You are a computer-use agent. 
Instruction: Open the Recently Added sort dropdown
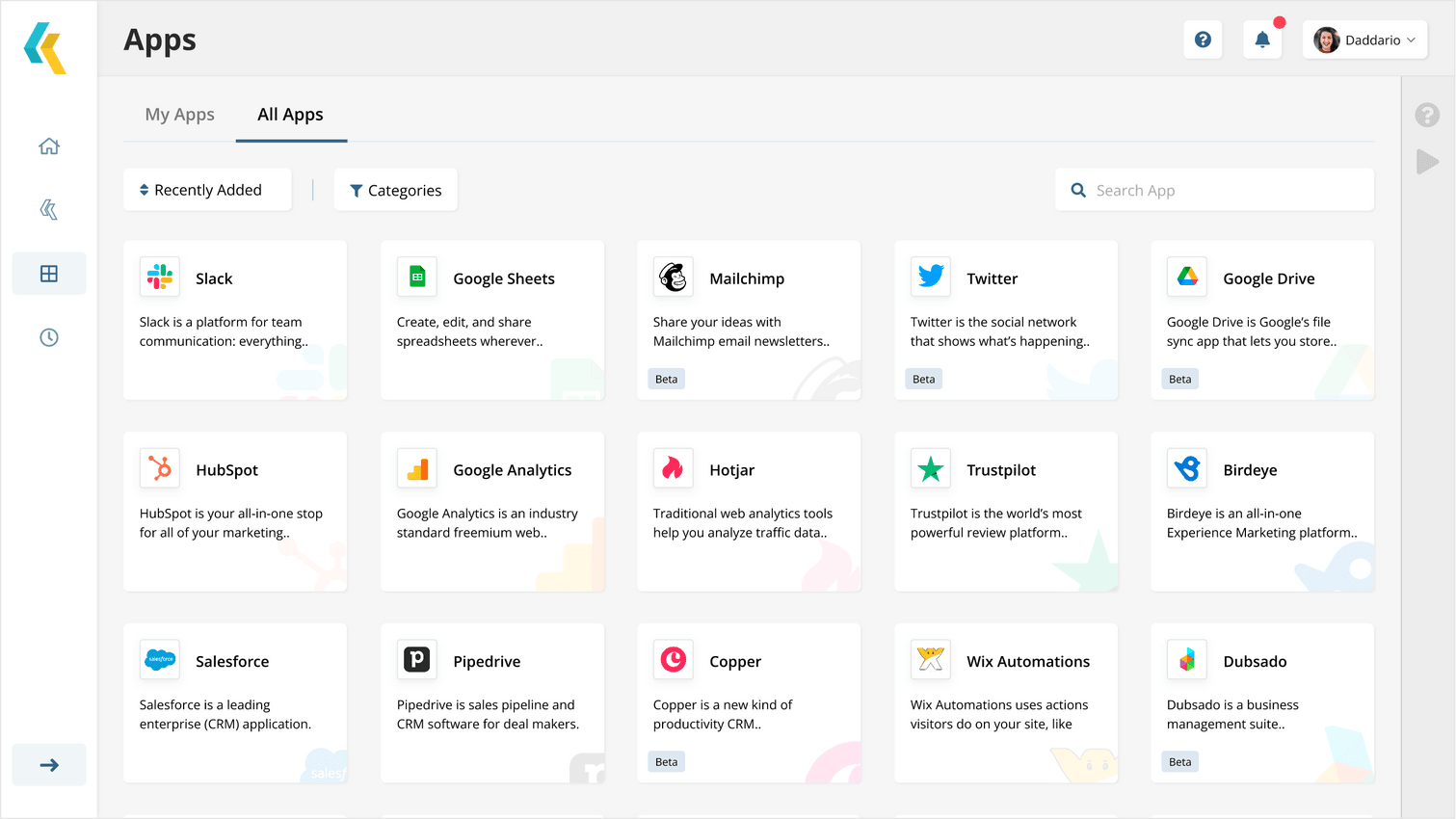[x=206, y=190]
